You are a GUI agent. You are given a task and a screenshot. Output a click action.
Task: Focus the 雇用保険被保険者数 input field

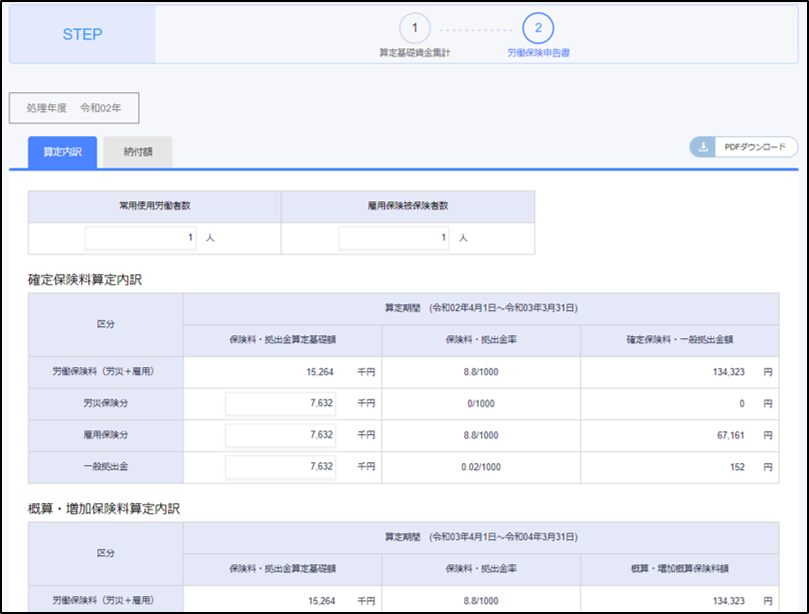pyautogui.click(x=394, y=239)
